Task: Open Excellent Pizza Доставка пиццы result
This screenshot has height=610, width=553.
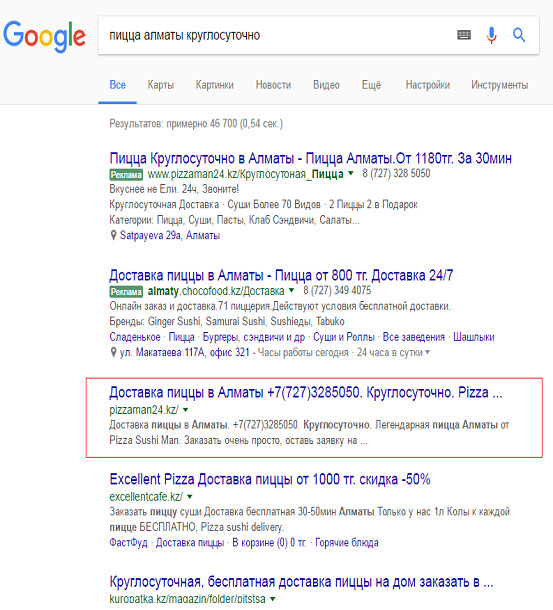Action: (270, 479)
